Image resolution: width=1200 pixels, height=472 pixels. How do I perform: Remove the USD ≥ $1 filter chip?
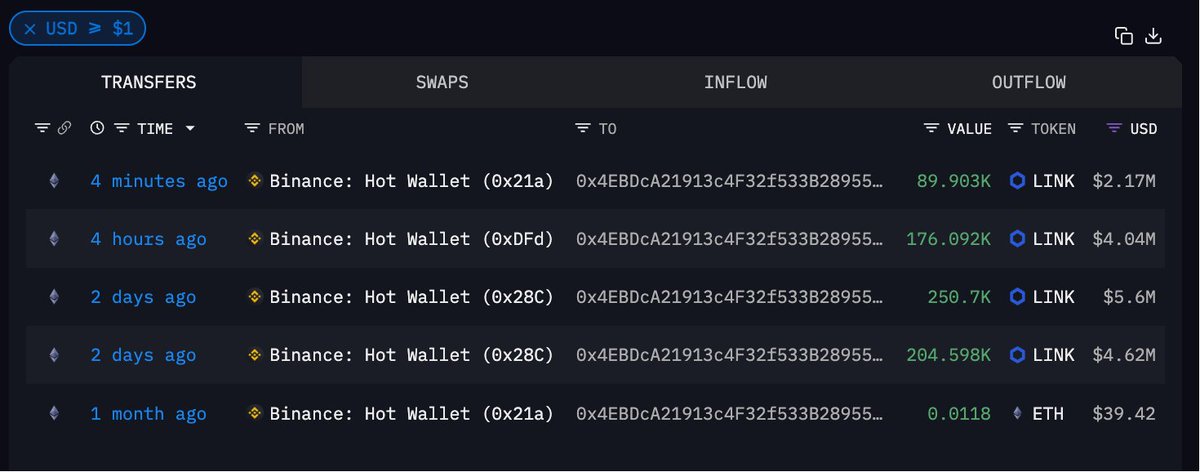point(30,29)
